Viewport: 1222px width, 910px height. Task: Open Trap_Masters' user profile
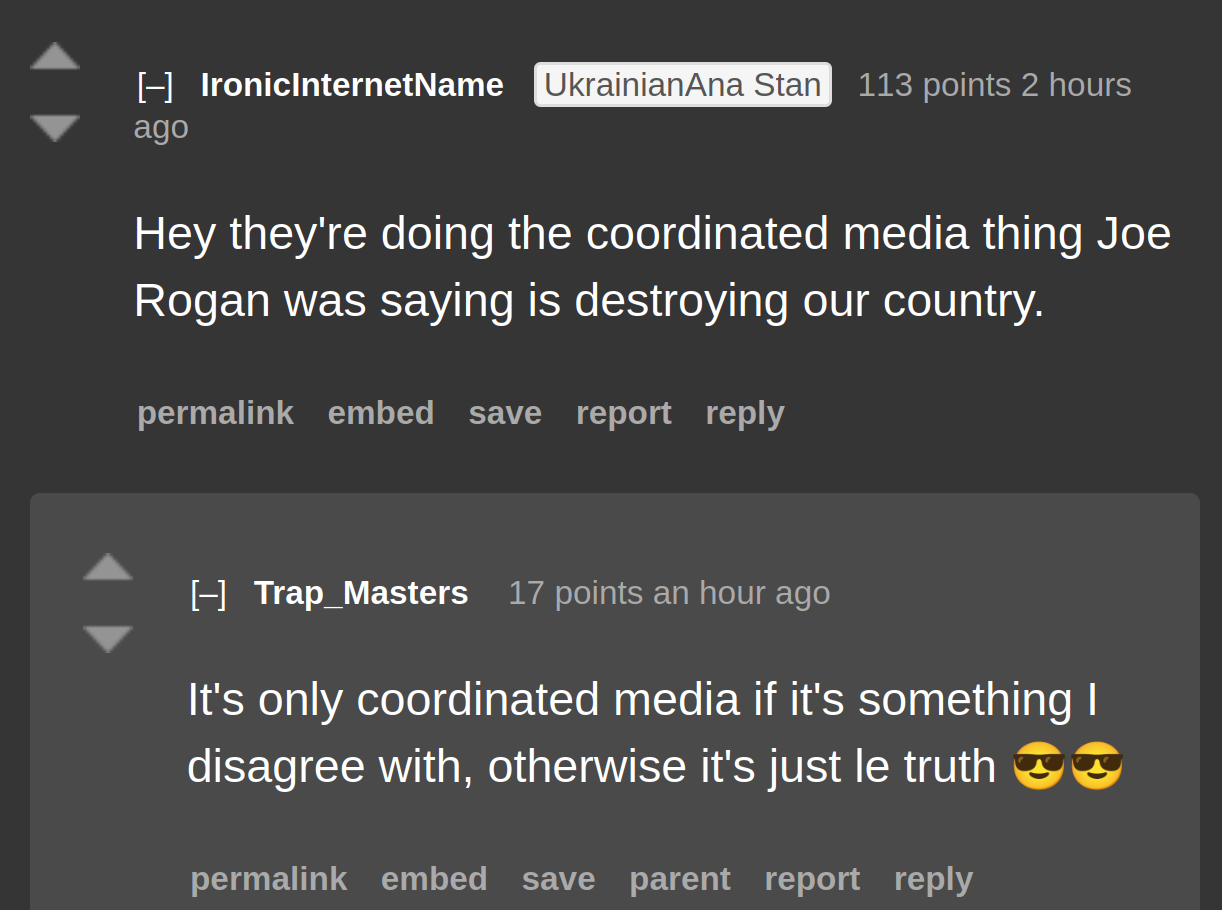[361, 593]
